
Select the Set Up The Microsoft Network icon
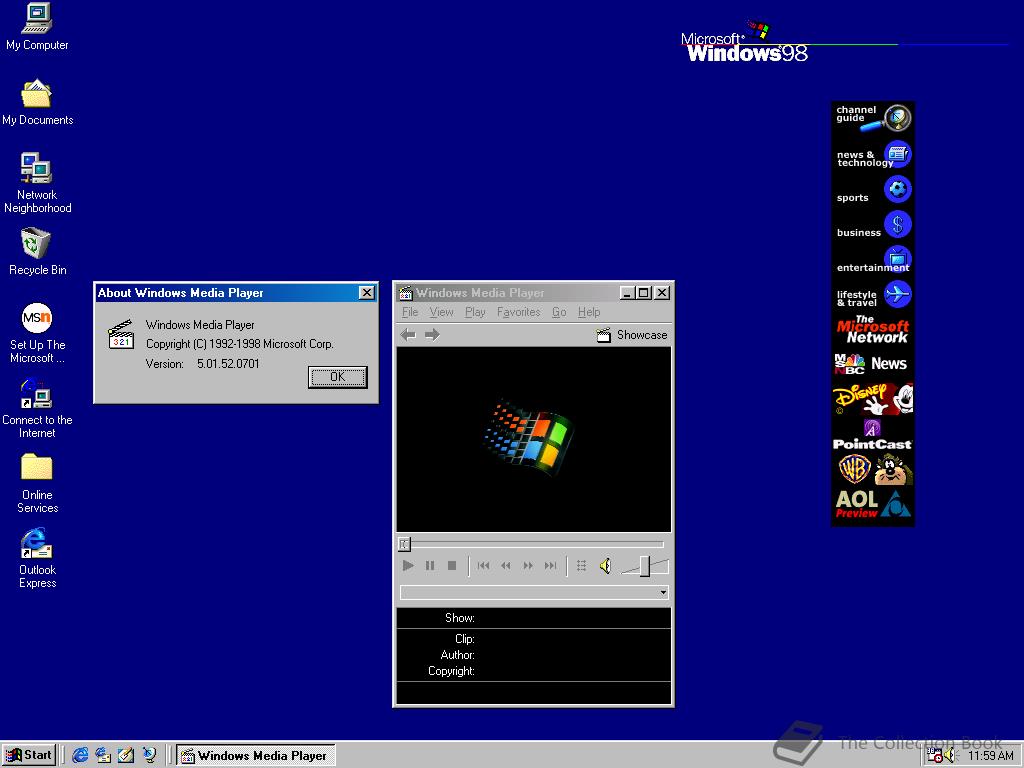tap(37, 333)
